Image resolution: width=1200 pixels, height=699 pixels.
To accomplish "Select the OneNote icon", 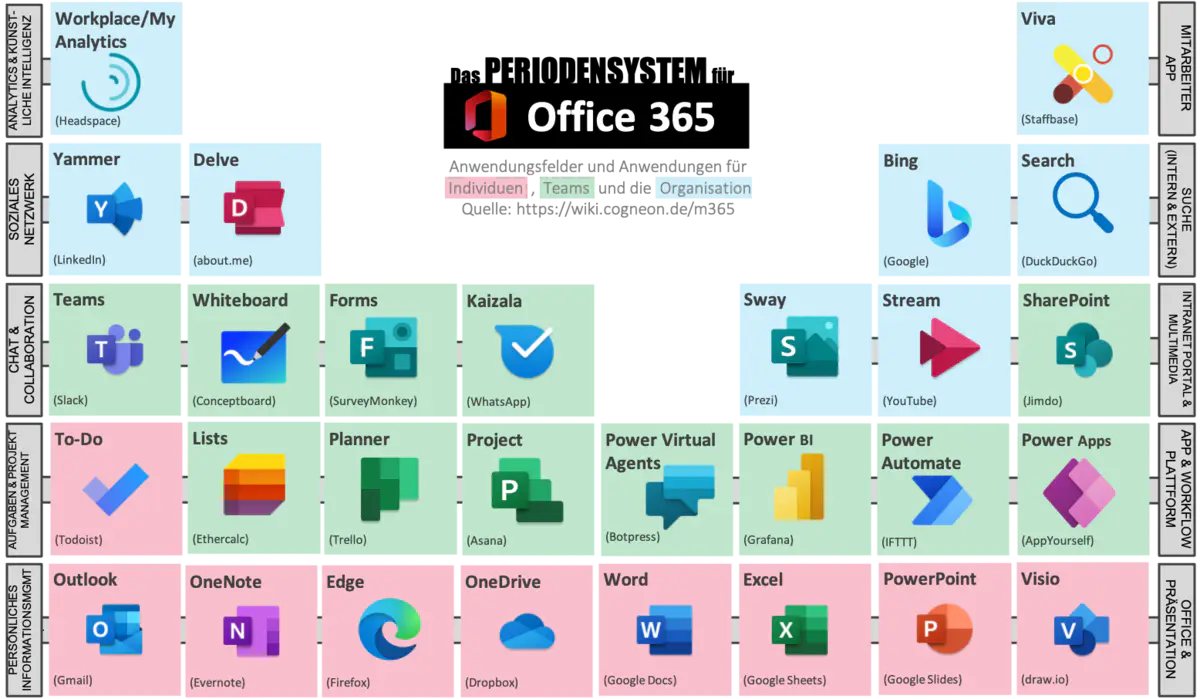I will coord(251,631).
